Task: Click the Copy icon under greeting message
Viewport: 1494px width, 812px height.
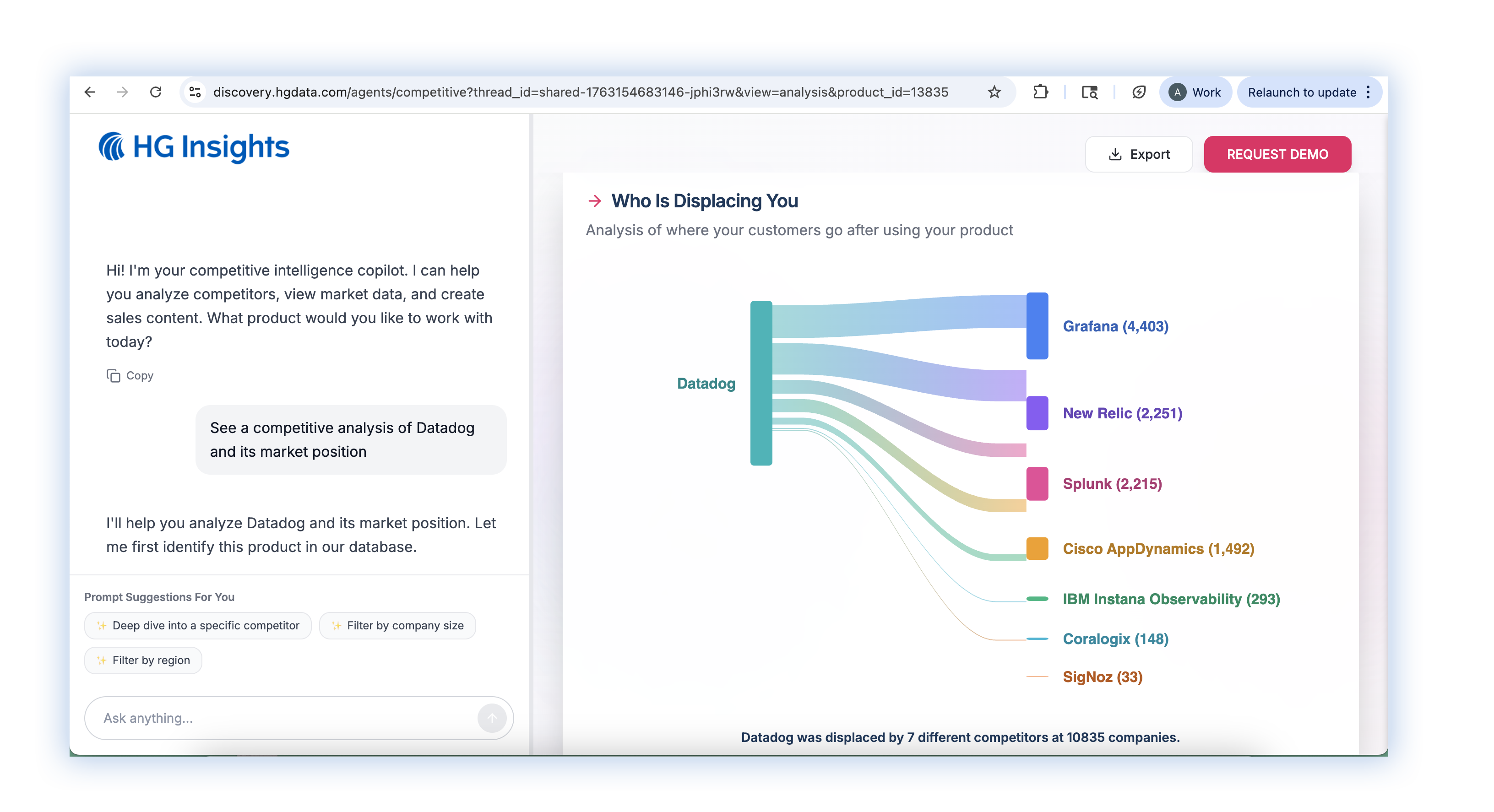Action: pos(114,376)
